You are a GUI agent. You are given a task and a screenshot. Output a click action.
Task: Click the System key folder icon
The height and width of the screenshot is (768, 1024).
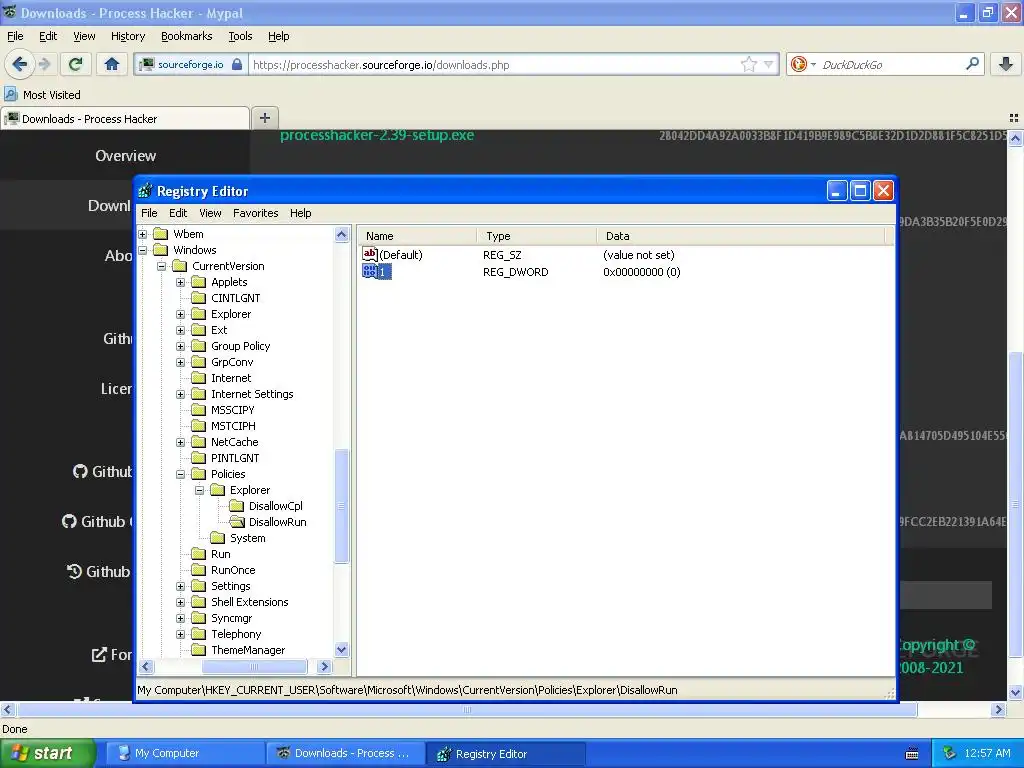click(217, 537)
